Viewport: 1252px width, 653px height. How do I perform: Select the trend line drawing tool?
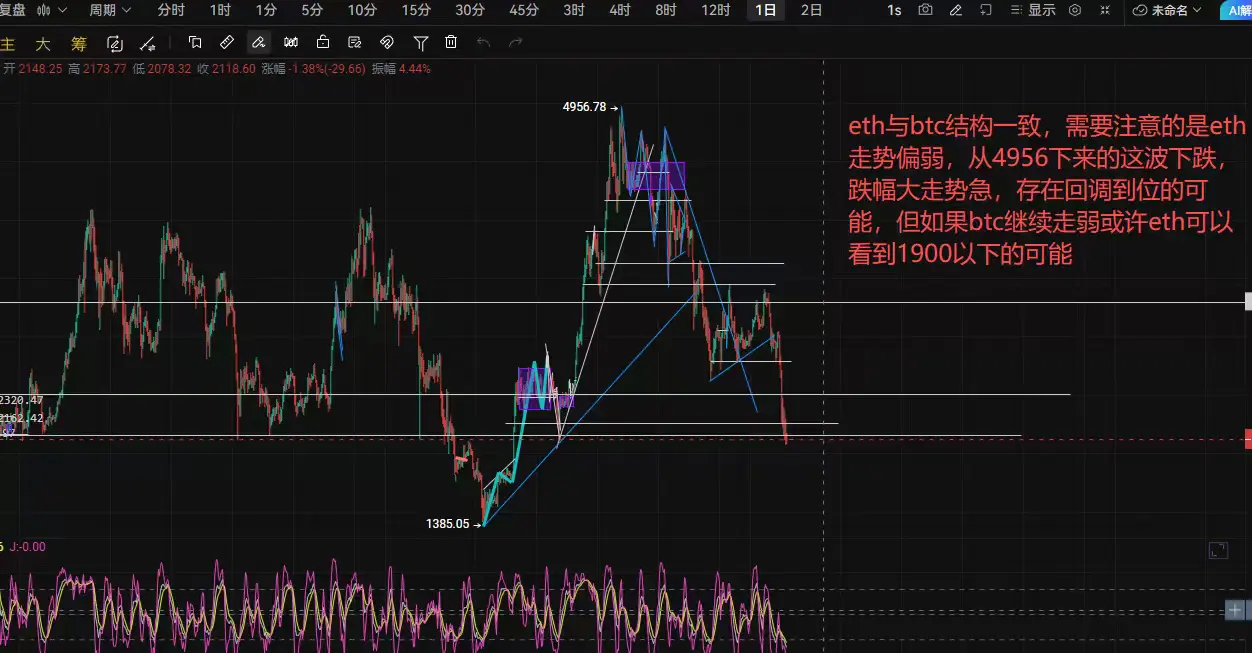click(147, 43)
